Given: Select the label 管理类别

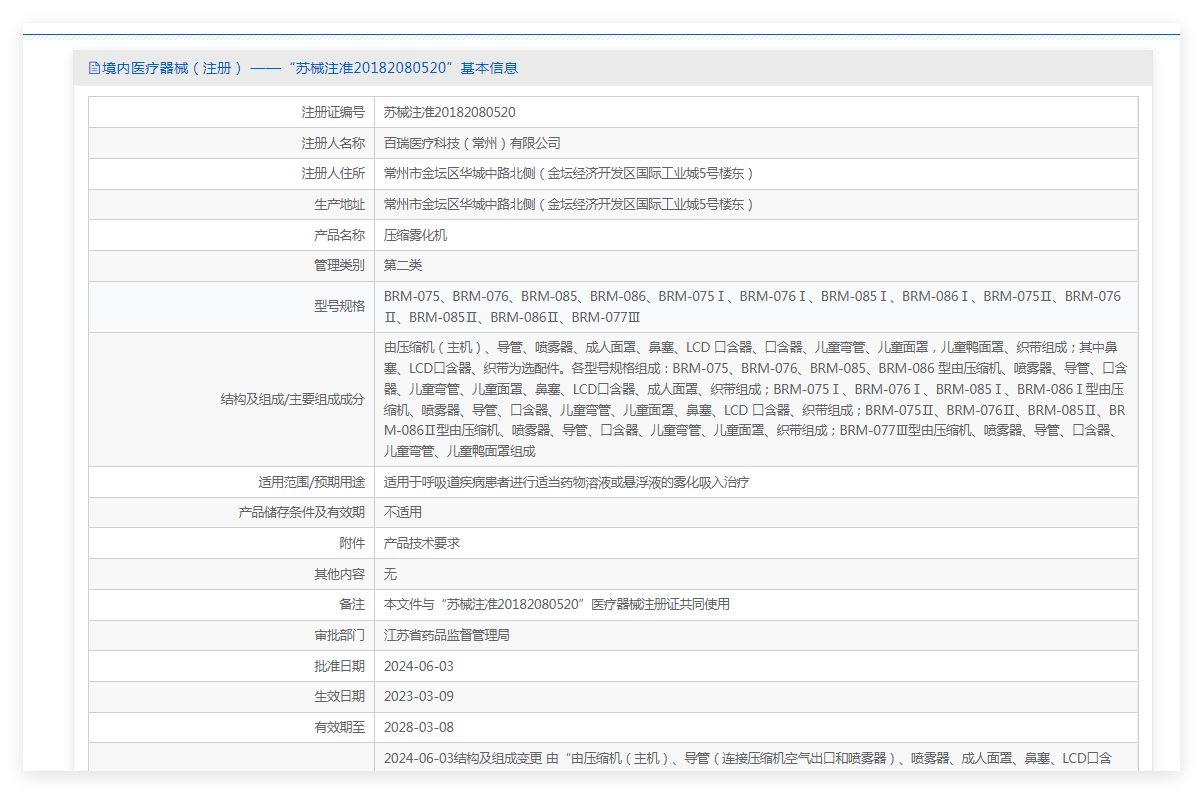Looking at the screenshot, I should click(339, 266).
